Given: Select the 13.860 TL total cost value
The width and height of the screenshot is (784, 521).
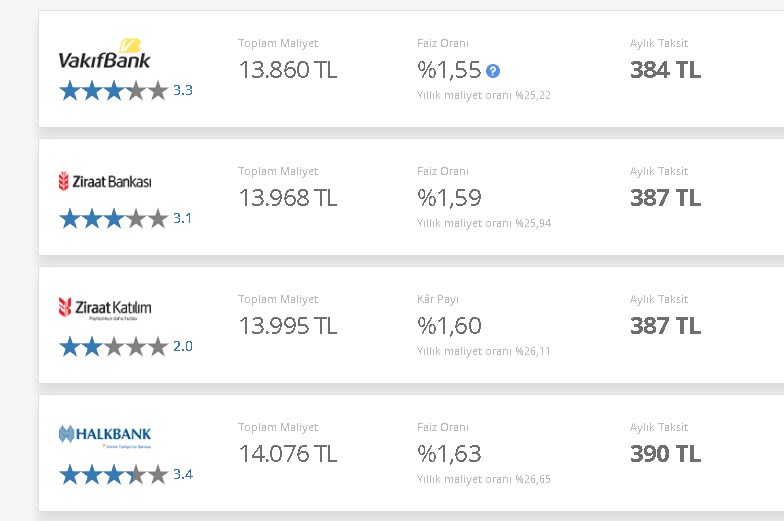Looking at the screenshot, I should pyautogui.click(x=288, y=70).
